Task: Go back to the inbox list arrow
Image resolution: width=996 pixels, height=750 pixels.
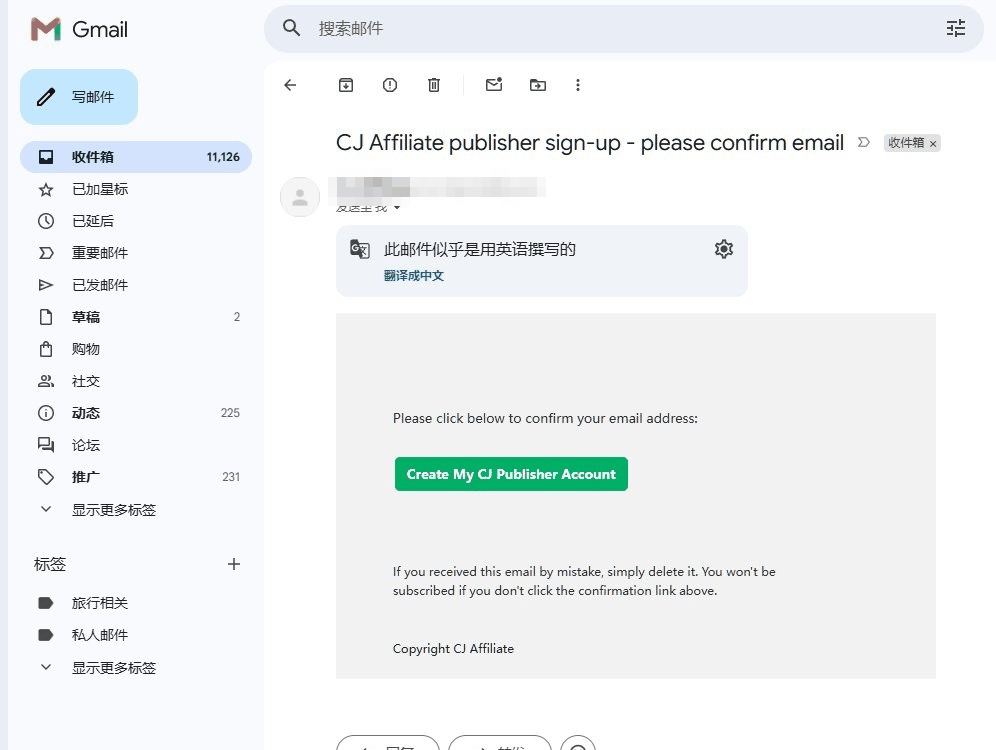Action: click(290, 85)
